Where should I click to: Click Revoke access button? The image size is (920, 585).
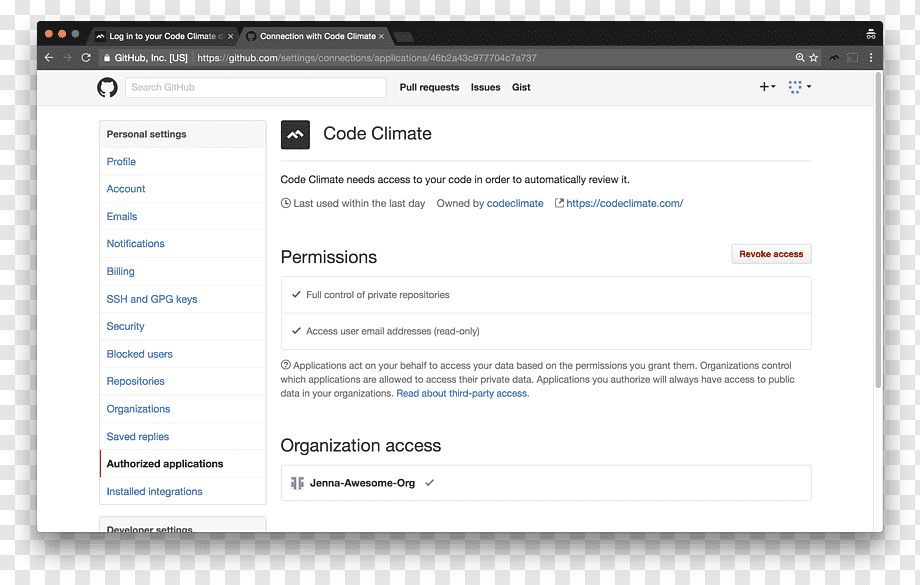click(x=771, y=254)
